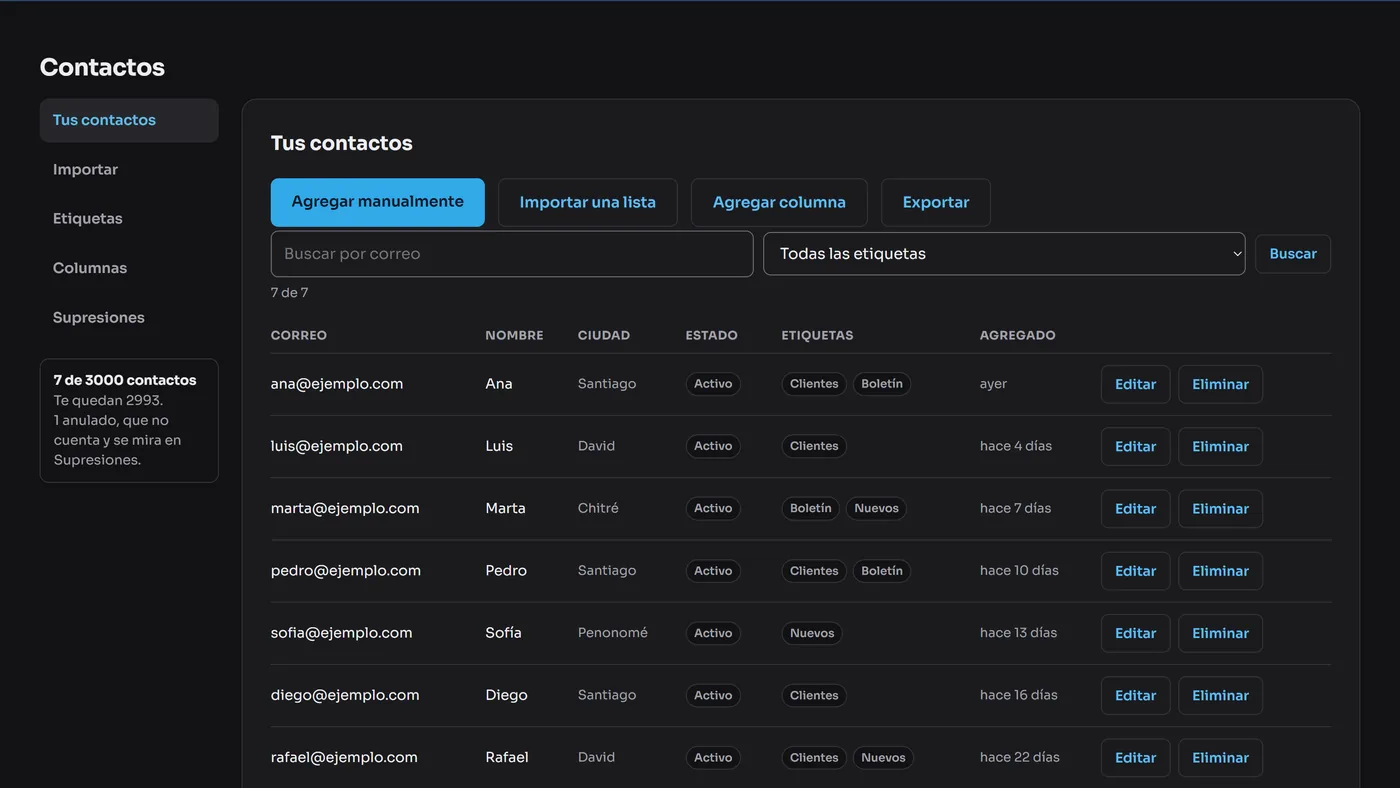Click the Agregar columna button
The image size is (1400, 788).
[779, 202]
